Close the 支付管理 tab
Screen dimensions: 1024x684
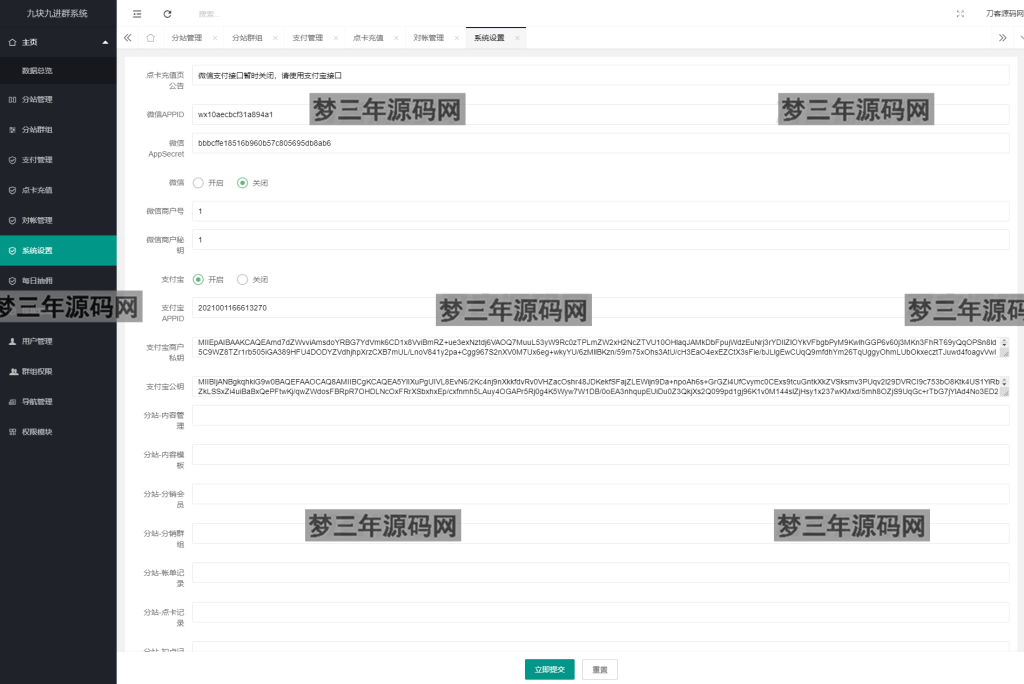point(336,38)
